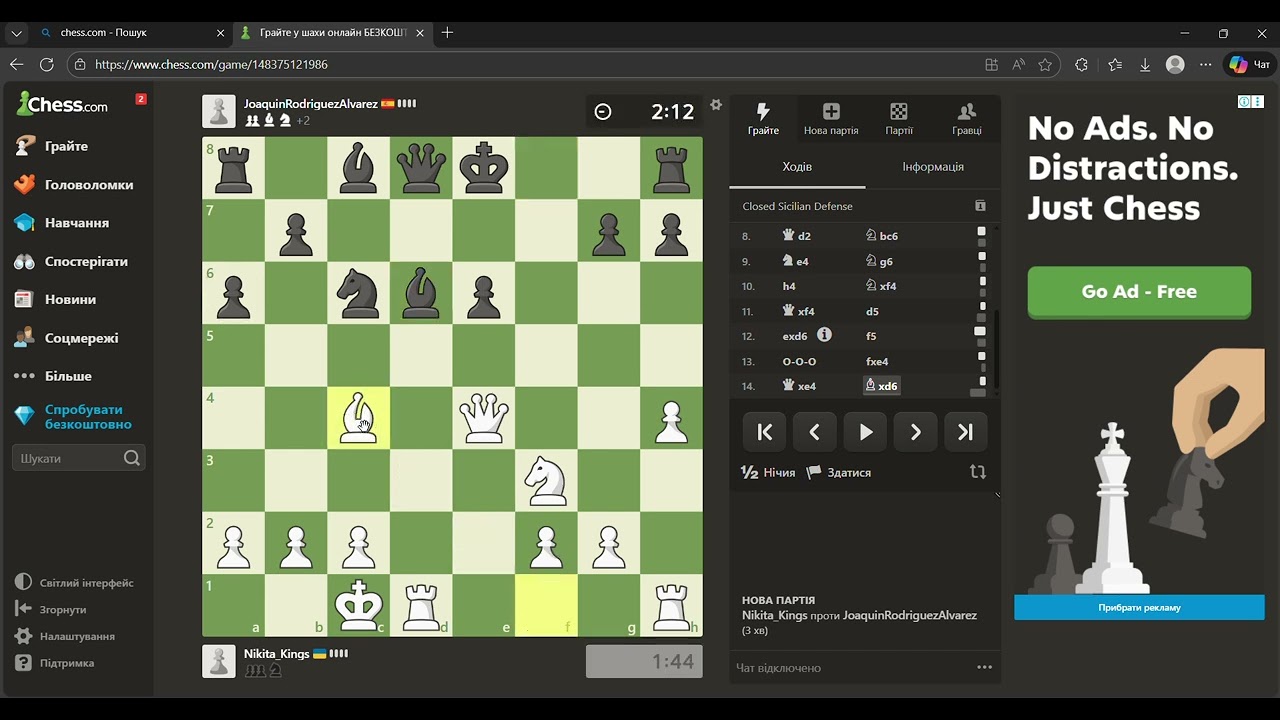Step back one move
This screenshot has width=1280, height=720.
coord(815,432)
